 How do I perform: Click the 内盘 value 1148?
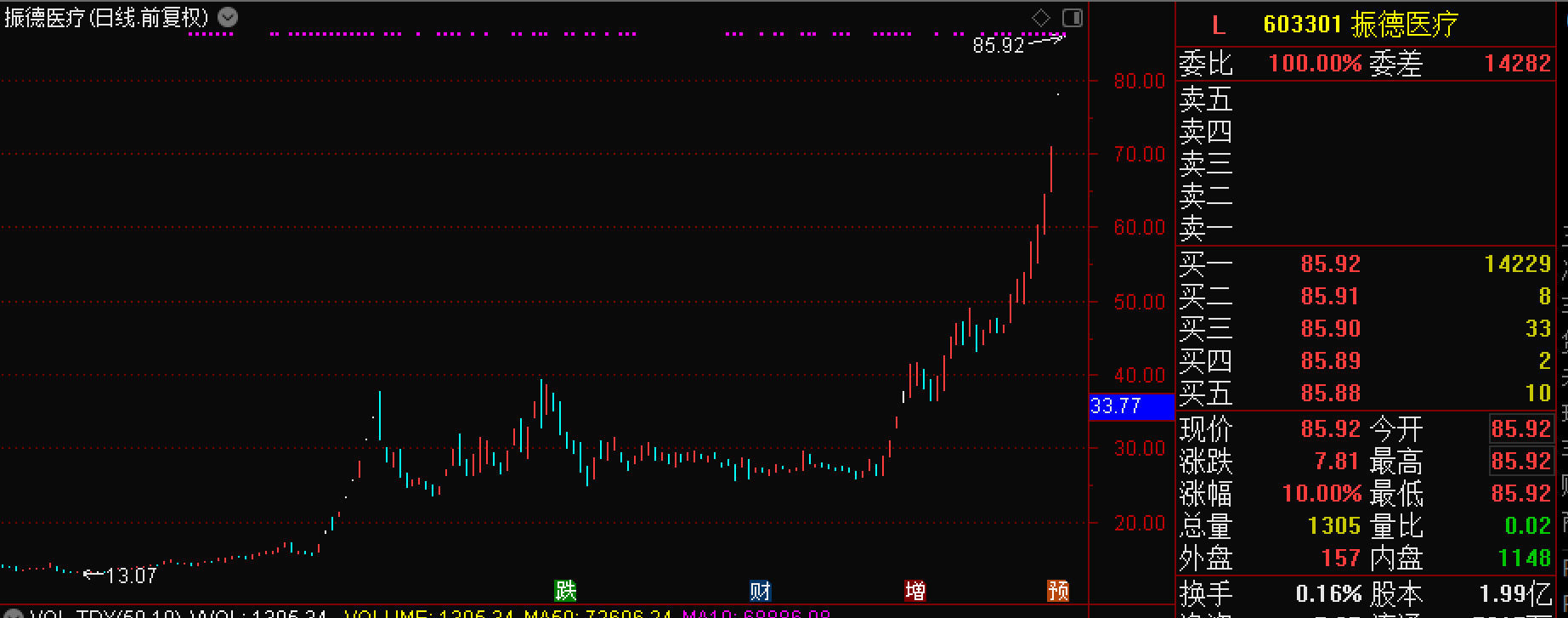click(x=1525, y=558)
